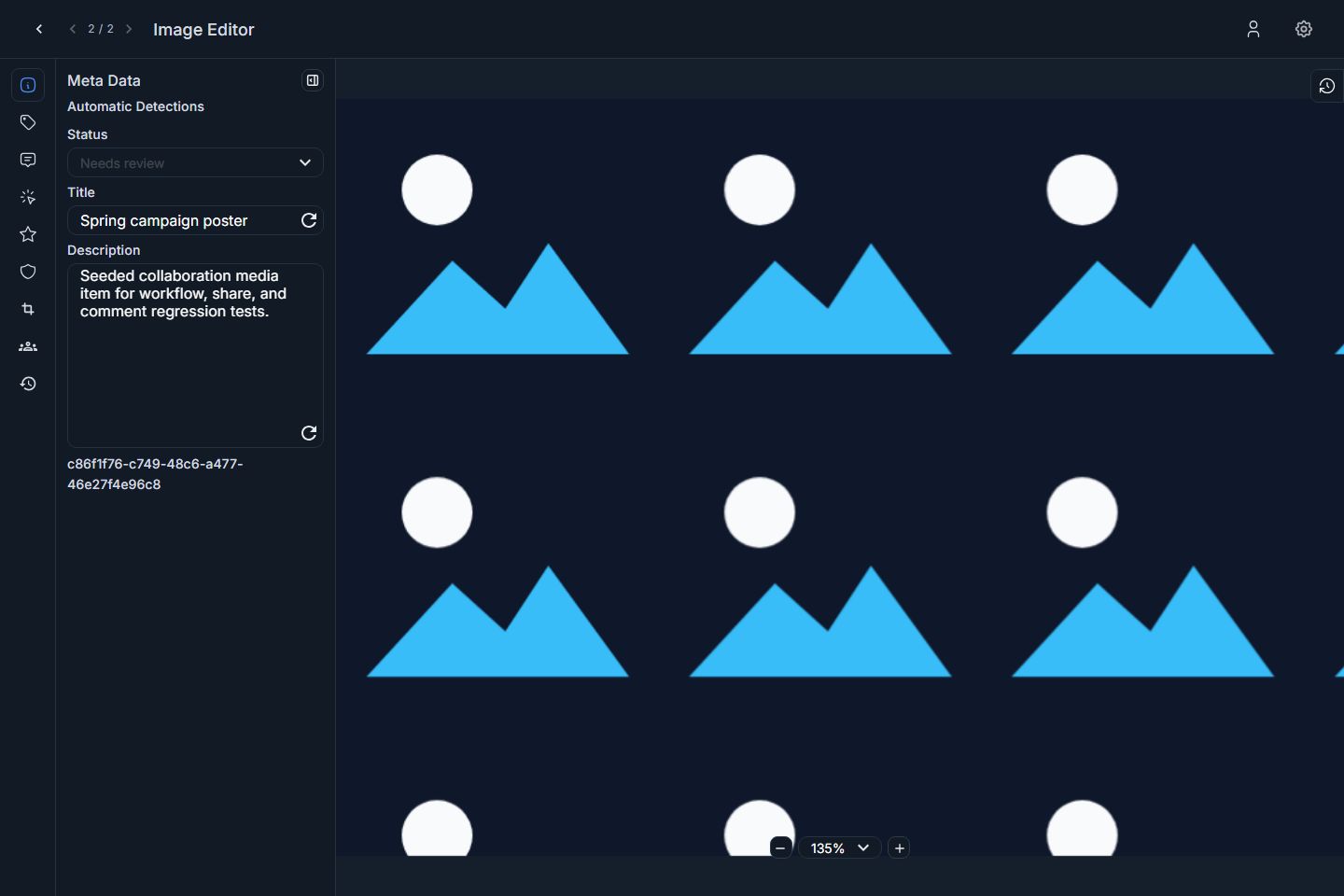Edit the Description text area
Image resolution: width=1344 pixels, height=896 pixels.
[x=195, y=356]
